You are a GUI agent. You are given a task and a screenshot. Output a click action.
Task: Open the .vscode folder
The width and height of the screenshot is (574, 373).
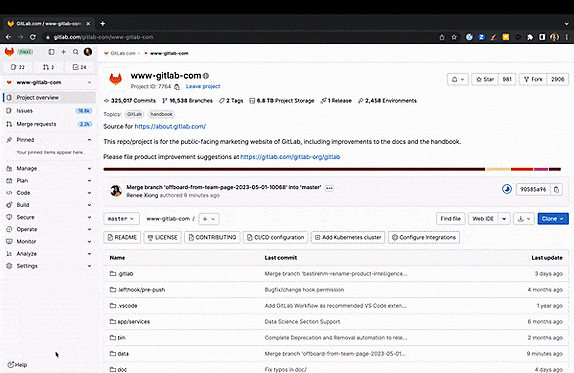127,306
